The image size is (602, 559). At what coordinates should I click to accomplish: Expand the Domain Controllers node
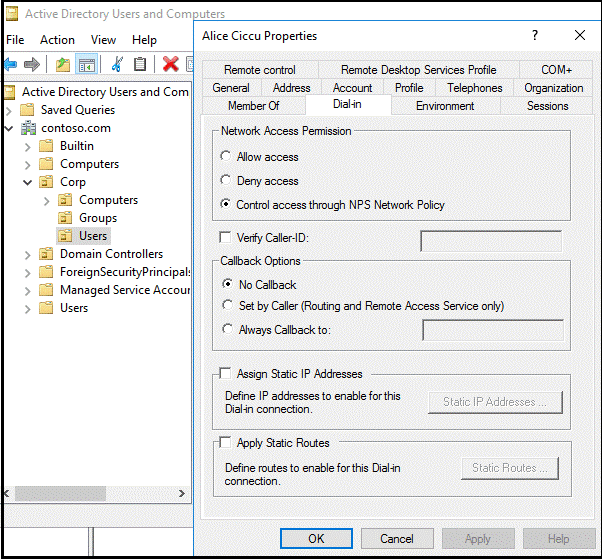click(x=28, y=255)
